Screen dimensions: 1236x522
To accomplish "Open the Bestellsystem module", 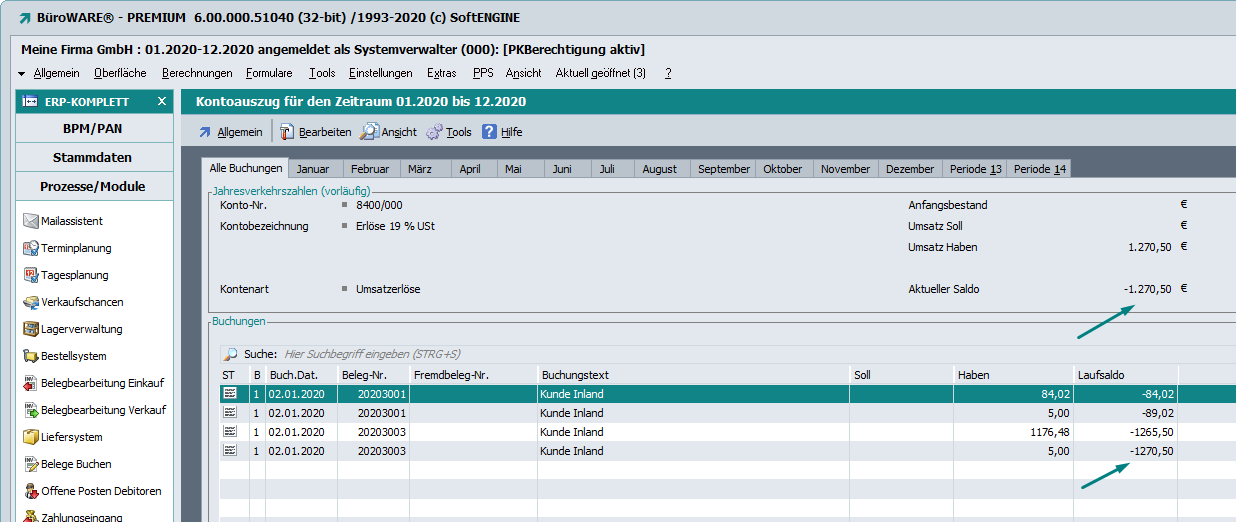I will coord(73,356).
